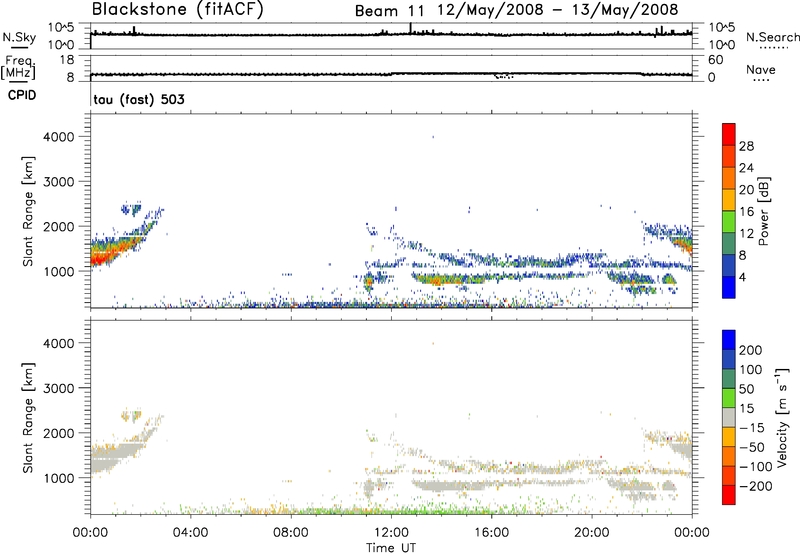800x554 pixels.
Task: Click the blue top segment of velocity colorbar
Action: tap(729, 340)
